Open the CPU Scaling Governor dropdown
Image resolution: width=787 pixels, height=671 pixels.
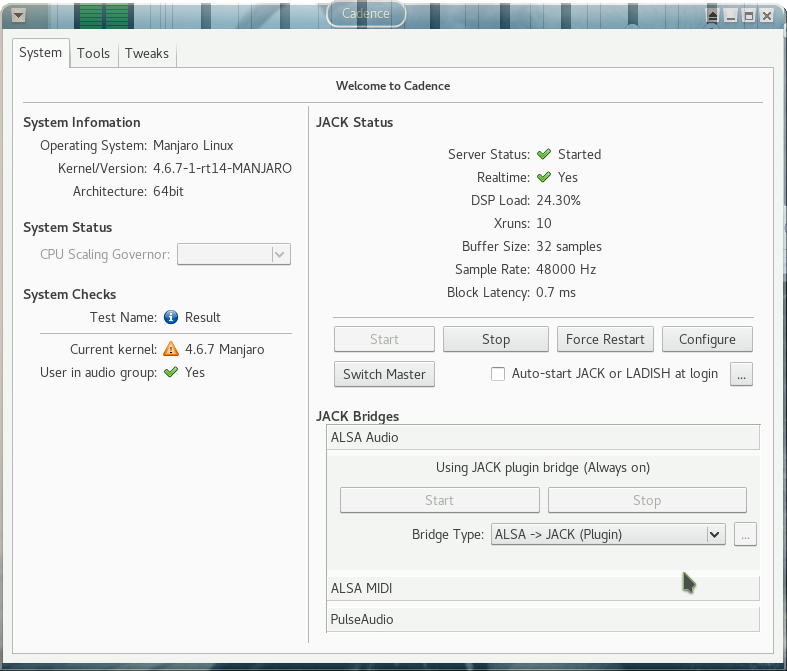click(234, 254)
